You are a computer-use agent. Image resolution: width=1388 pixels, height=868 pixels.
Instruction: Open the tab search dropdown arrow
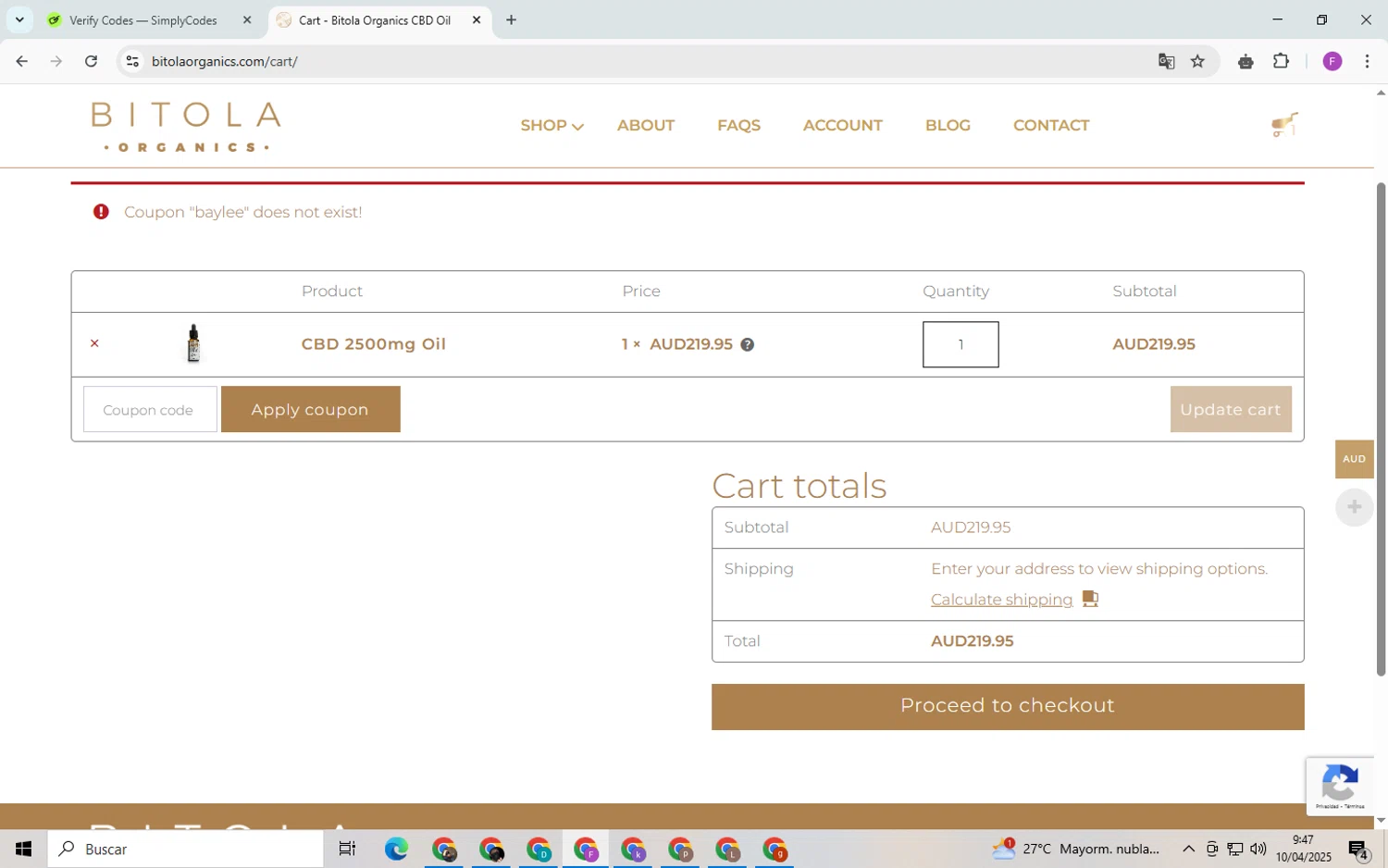point(19,19)
